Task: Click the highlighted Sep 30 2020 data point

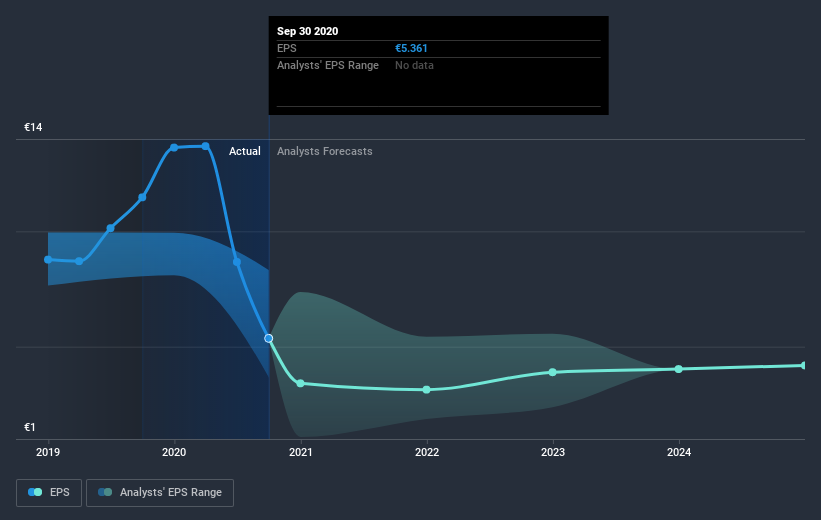Action: [x=269, y=338]
